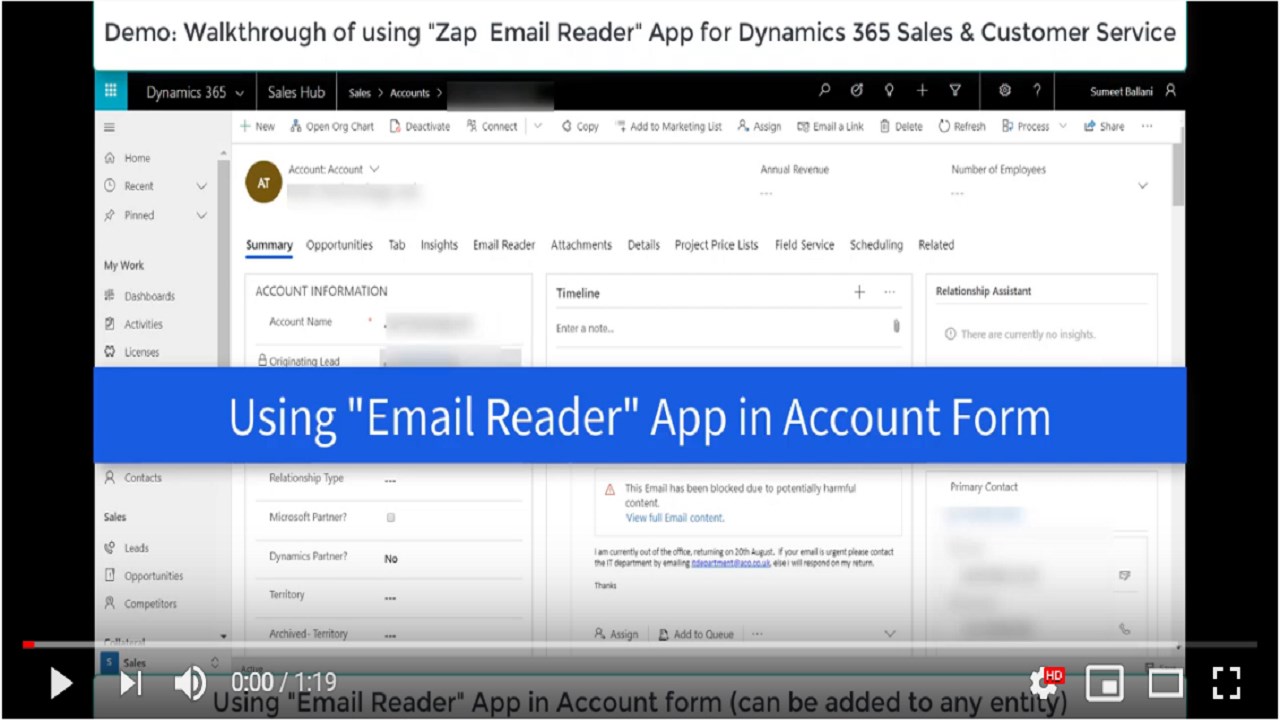
Task: Open help question mark
Action: point(1037,91)
